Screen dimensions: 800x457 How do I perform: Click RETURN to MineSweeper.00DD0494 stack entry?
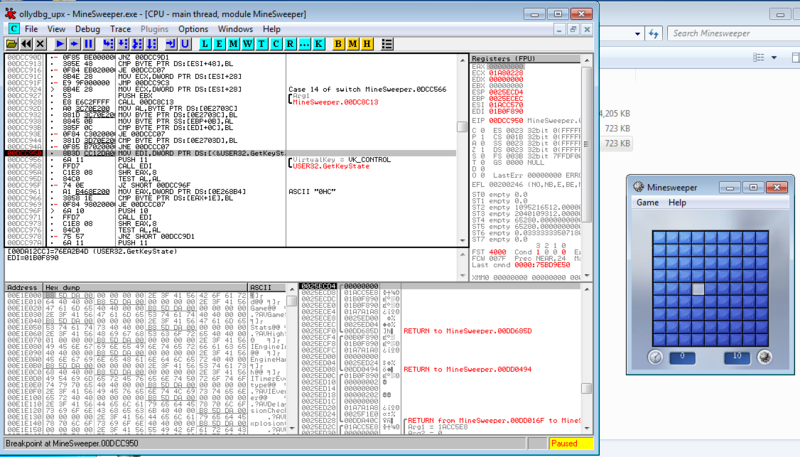pos(467,369)
